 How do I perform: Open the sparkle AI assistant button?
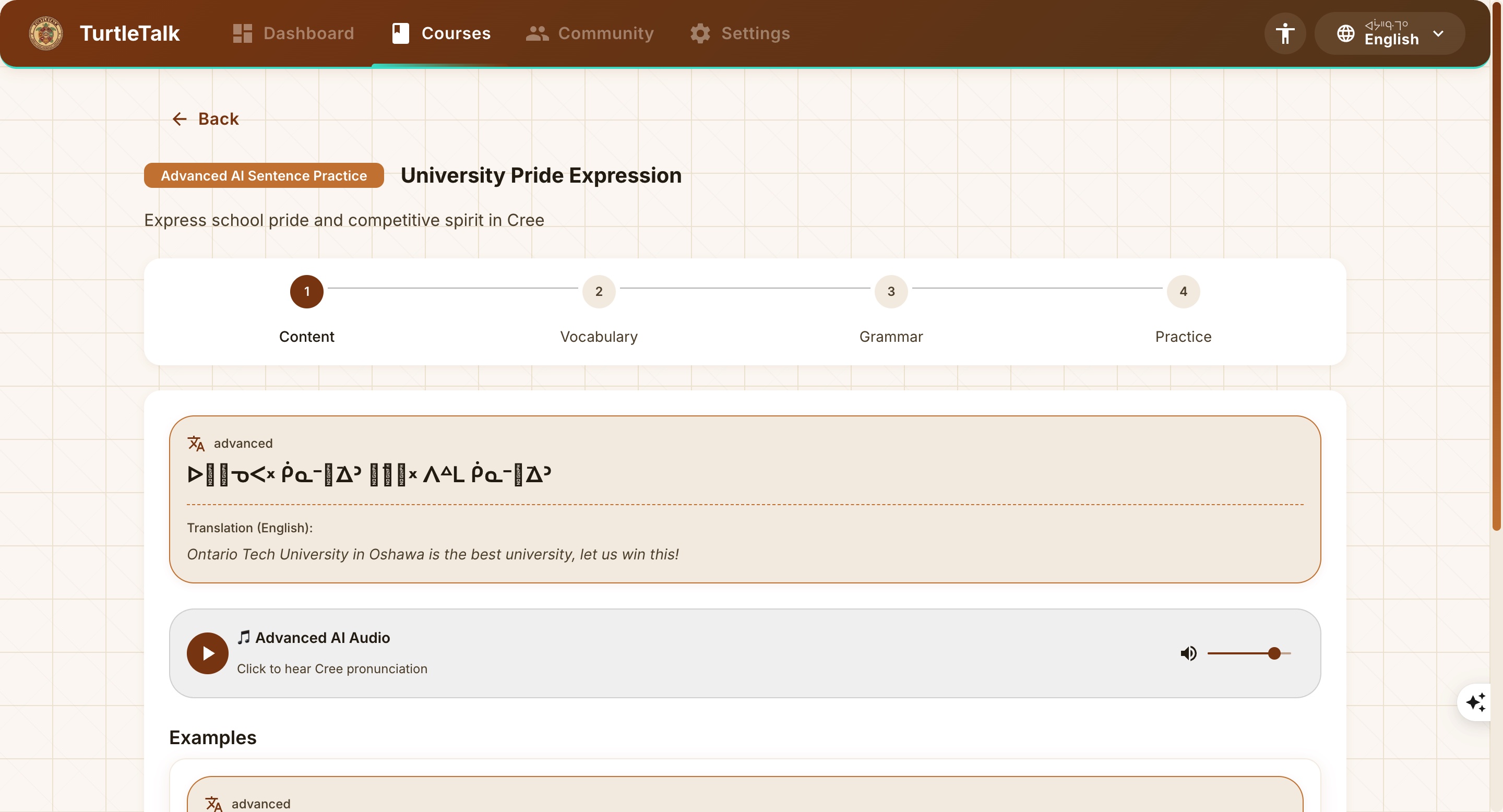tap(1475, 702)
